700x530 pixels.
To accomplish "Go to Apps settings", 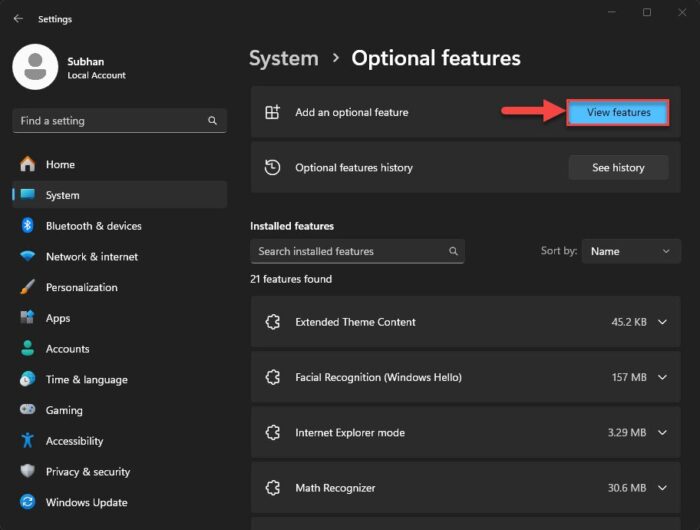I will point(120,318).
